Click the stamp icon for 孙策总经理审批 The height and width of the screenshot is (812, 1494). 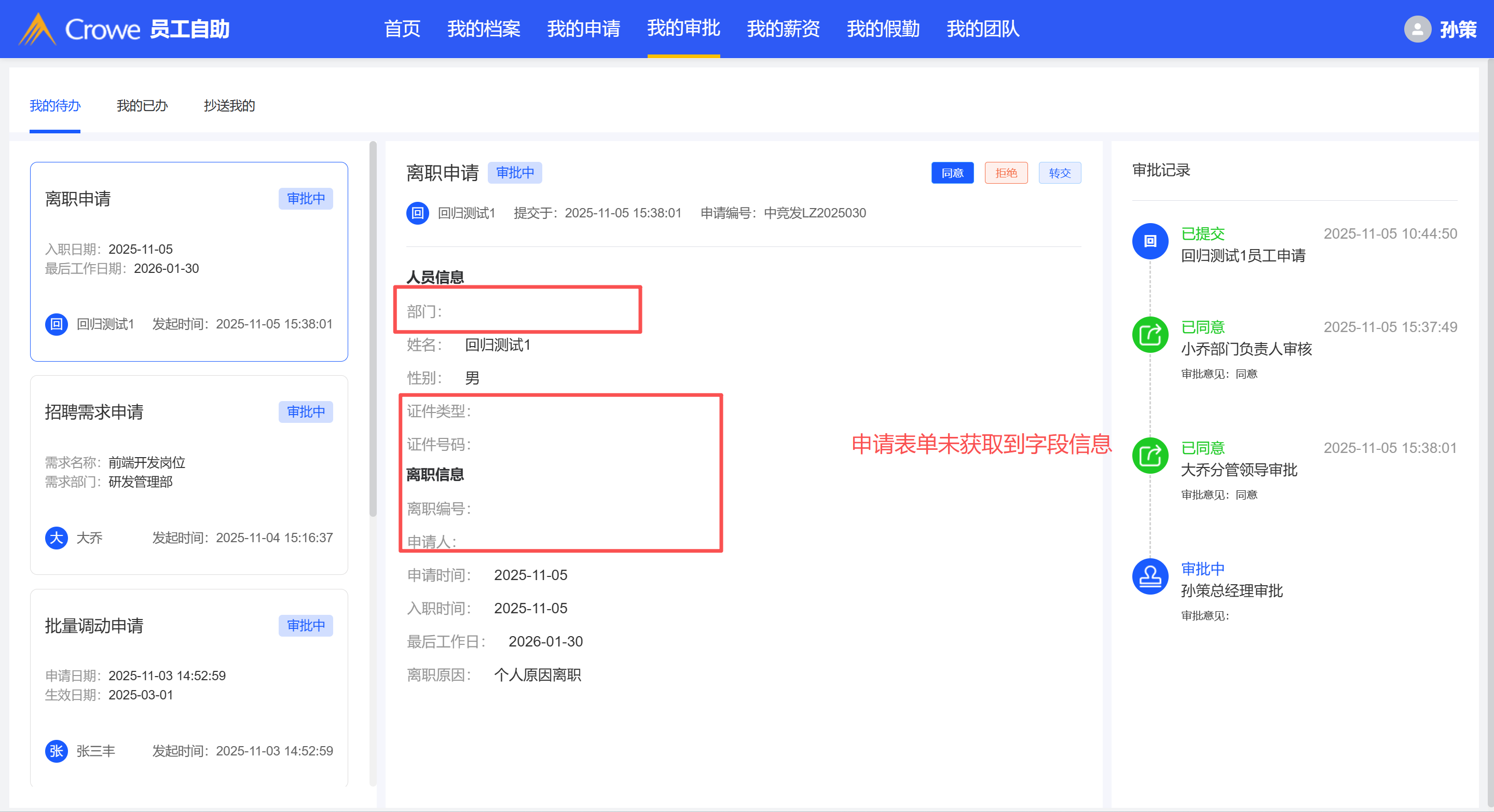pos(1149,576)
